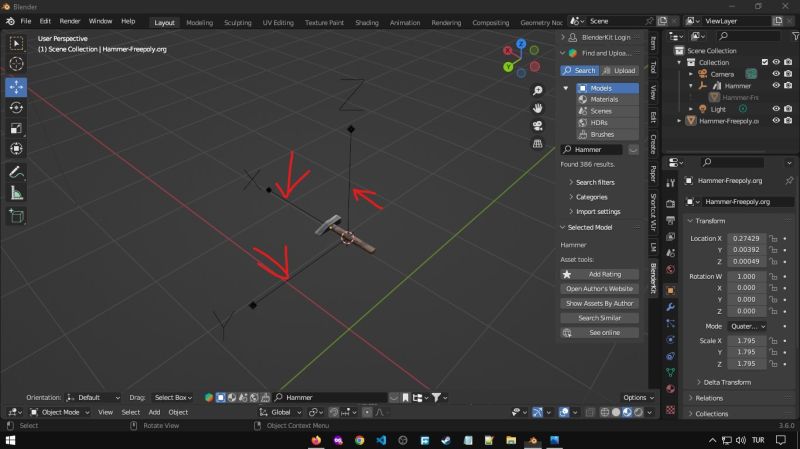Switch to UV Editing workspace tab

coord(278,22)
